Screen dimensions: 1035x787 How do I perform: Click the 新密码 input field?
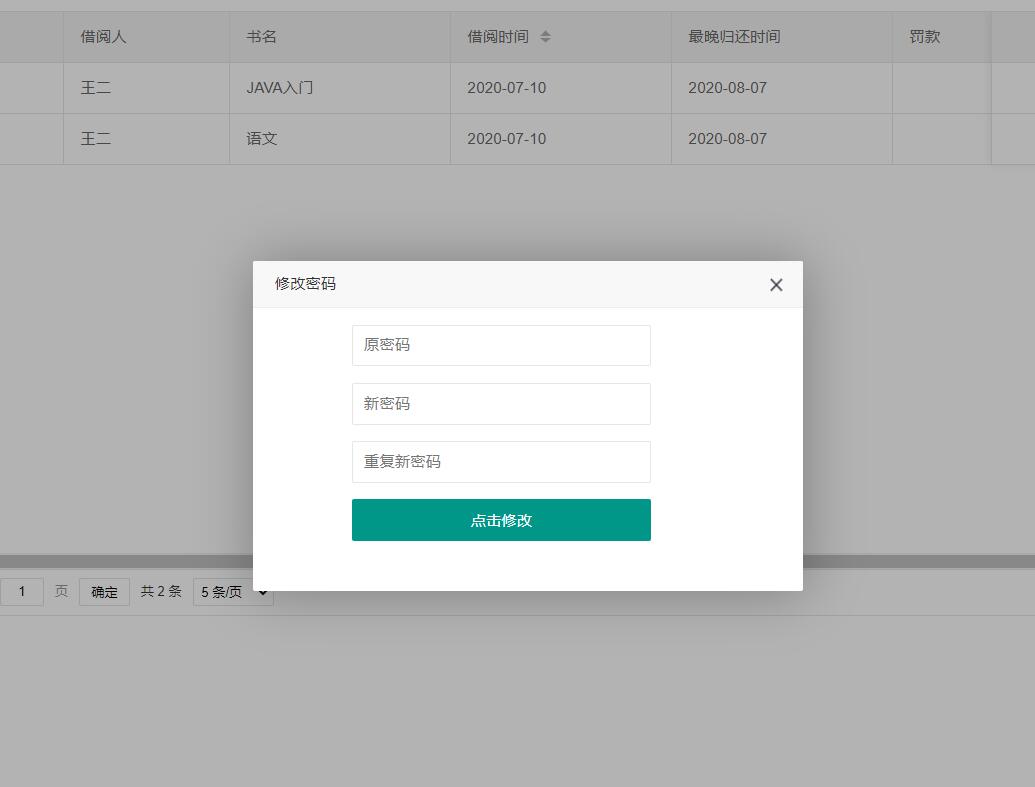pos(500,403)
